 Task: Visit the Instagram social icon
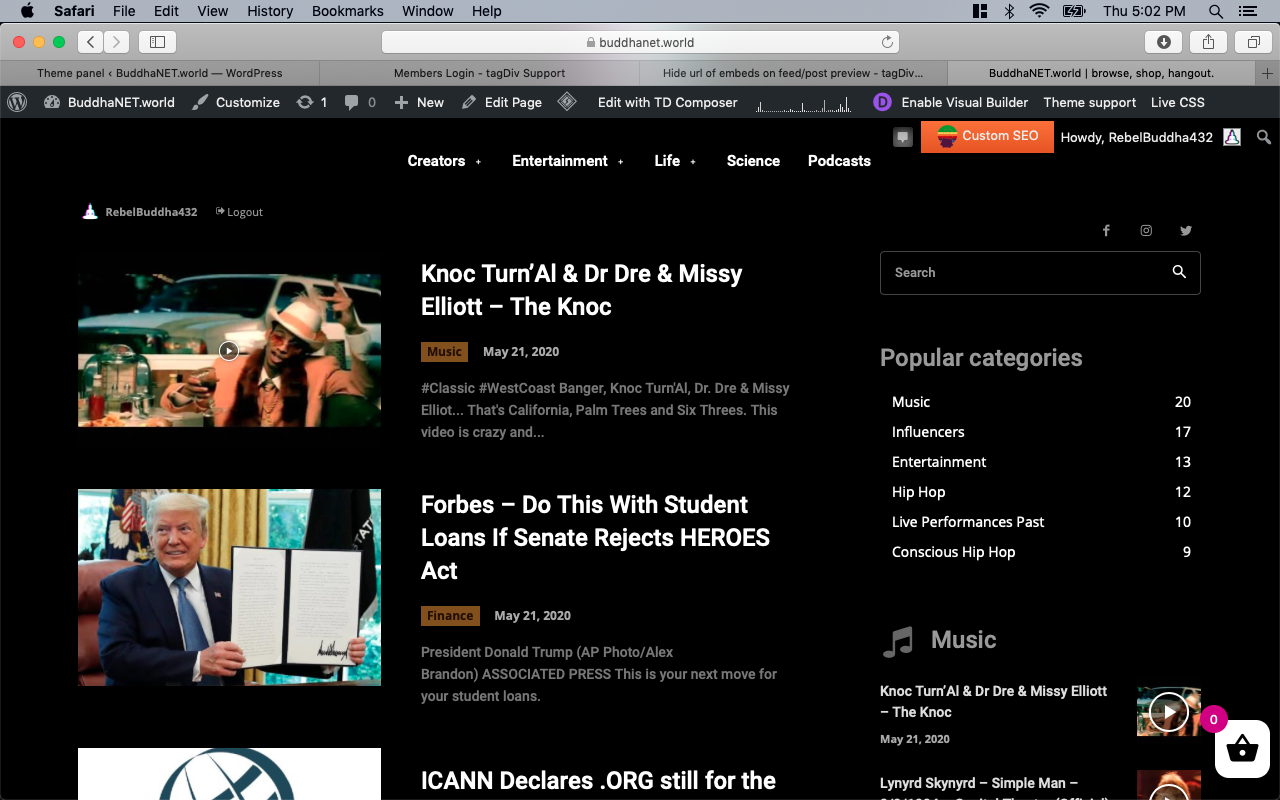1146,230
